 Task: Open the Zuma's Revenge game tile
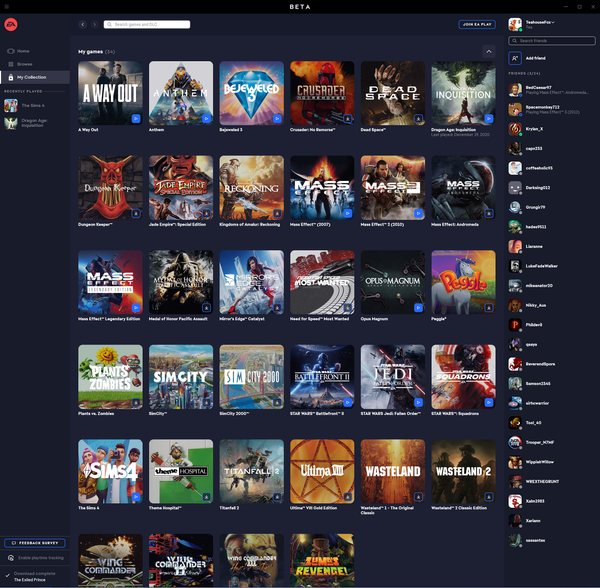coord(322,560)
